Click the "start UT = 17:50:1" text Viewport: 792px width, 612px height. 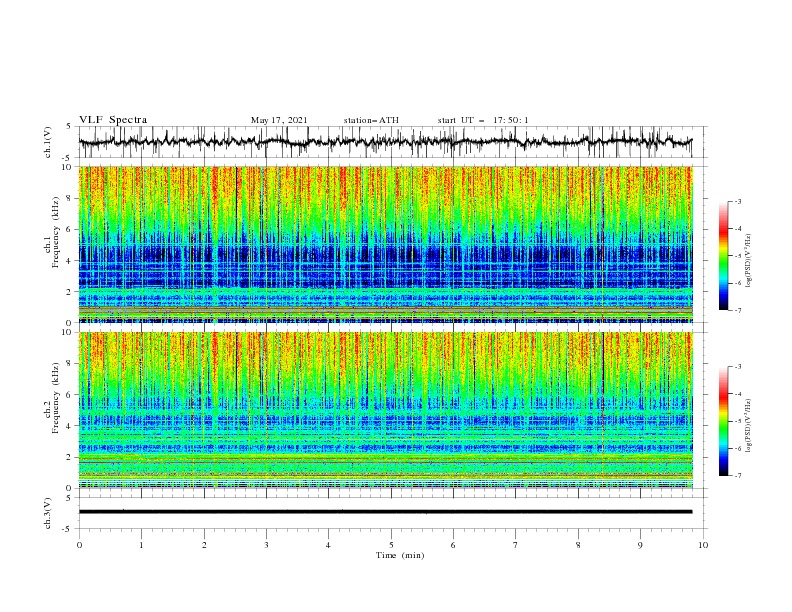click(x=483, y=120)
